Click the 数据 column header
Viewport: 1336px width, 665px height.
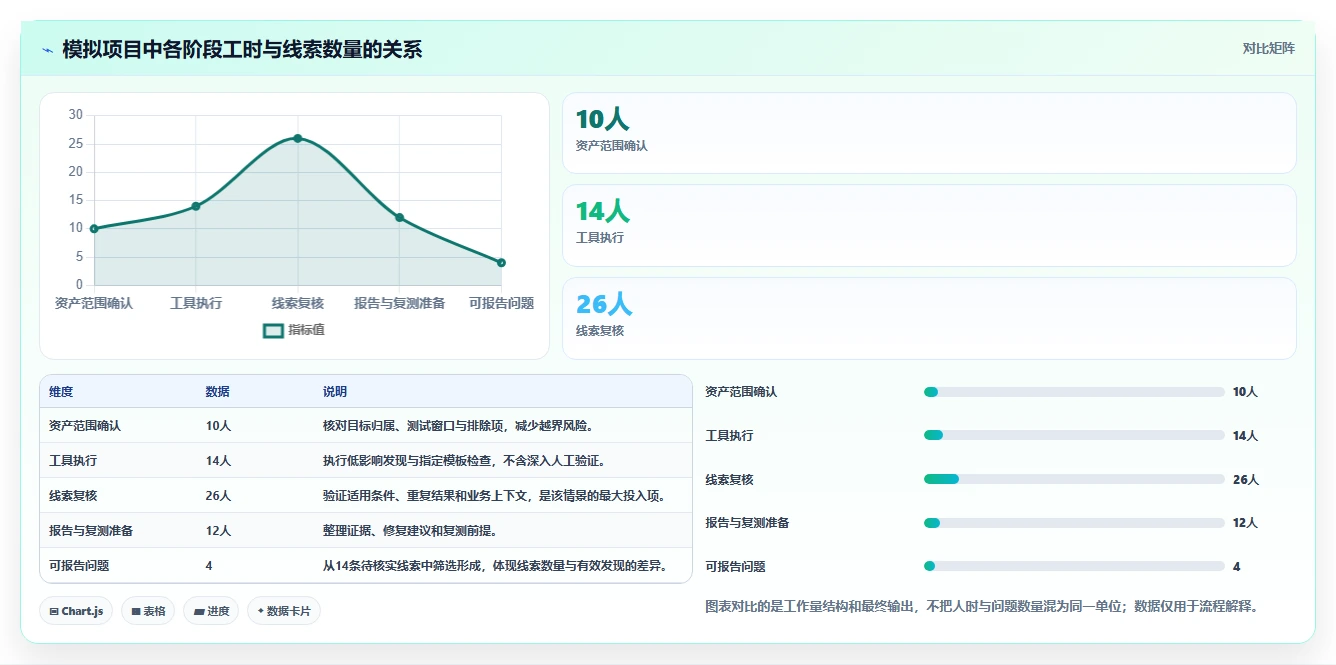[x=218, y=392]
